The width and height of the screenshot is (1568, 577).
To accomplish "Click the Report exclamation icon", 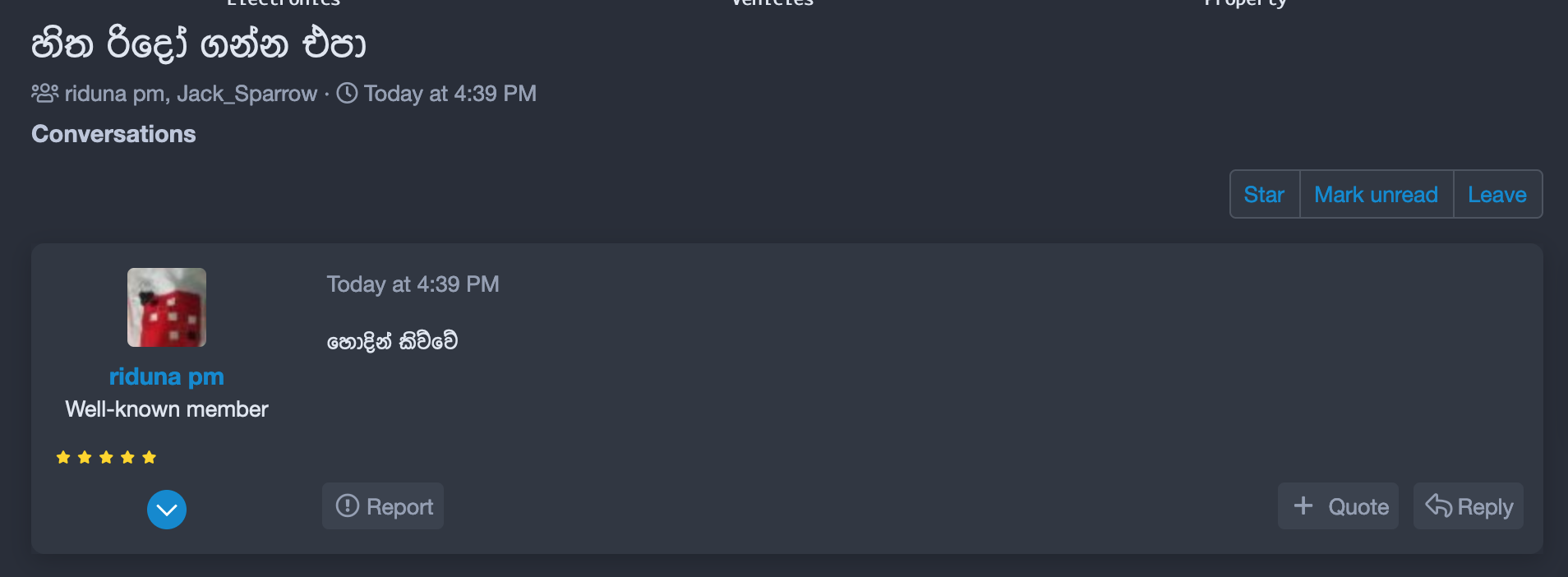I will click(x=348, y=505).
